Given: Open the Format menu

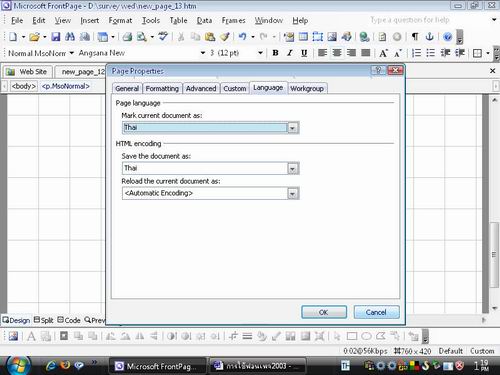Looking at the screenshot, I should [x=120, y=21].
